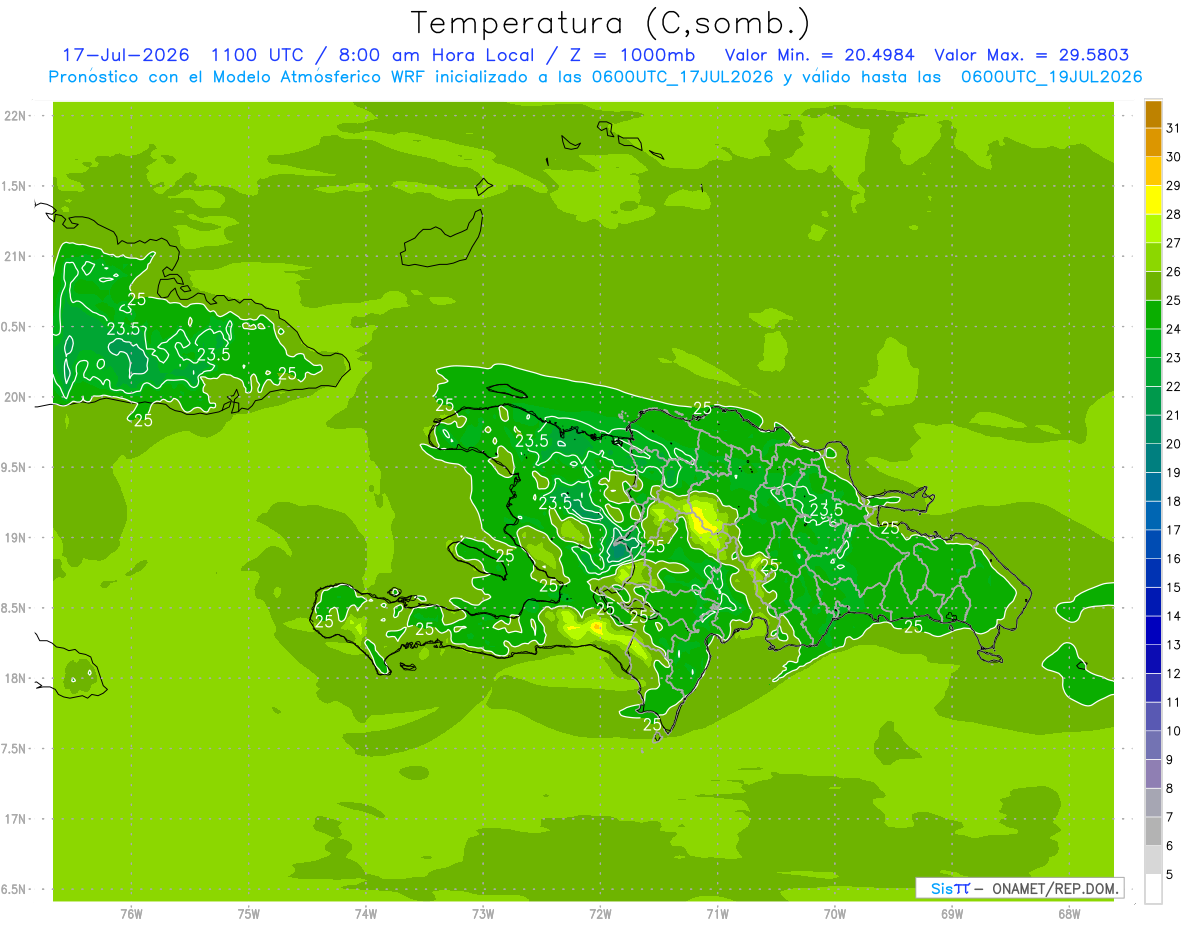
Task: Click the yellow legend band between 28 and 29
Action: [x=1153, y=200]
